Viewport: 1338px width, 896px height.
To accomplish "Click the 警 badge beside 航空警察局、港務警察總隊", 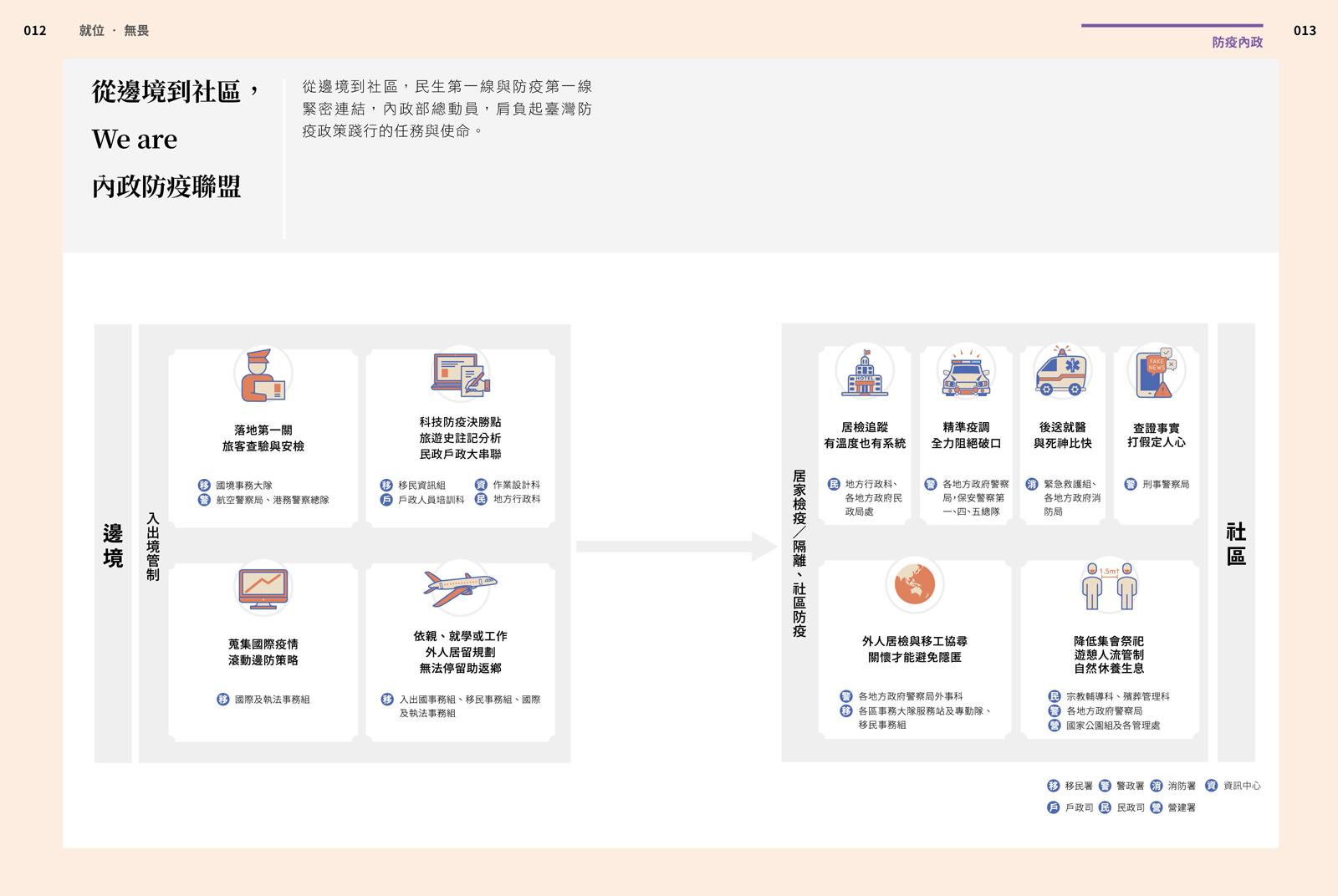I will tap(204, 500).
